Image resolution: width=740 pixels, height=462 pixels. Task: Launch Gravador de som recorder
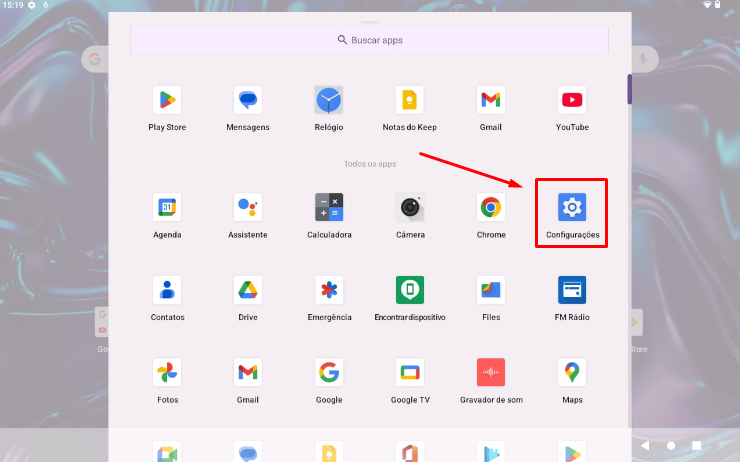coord(491,372)
